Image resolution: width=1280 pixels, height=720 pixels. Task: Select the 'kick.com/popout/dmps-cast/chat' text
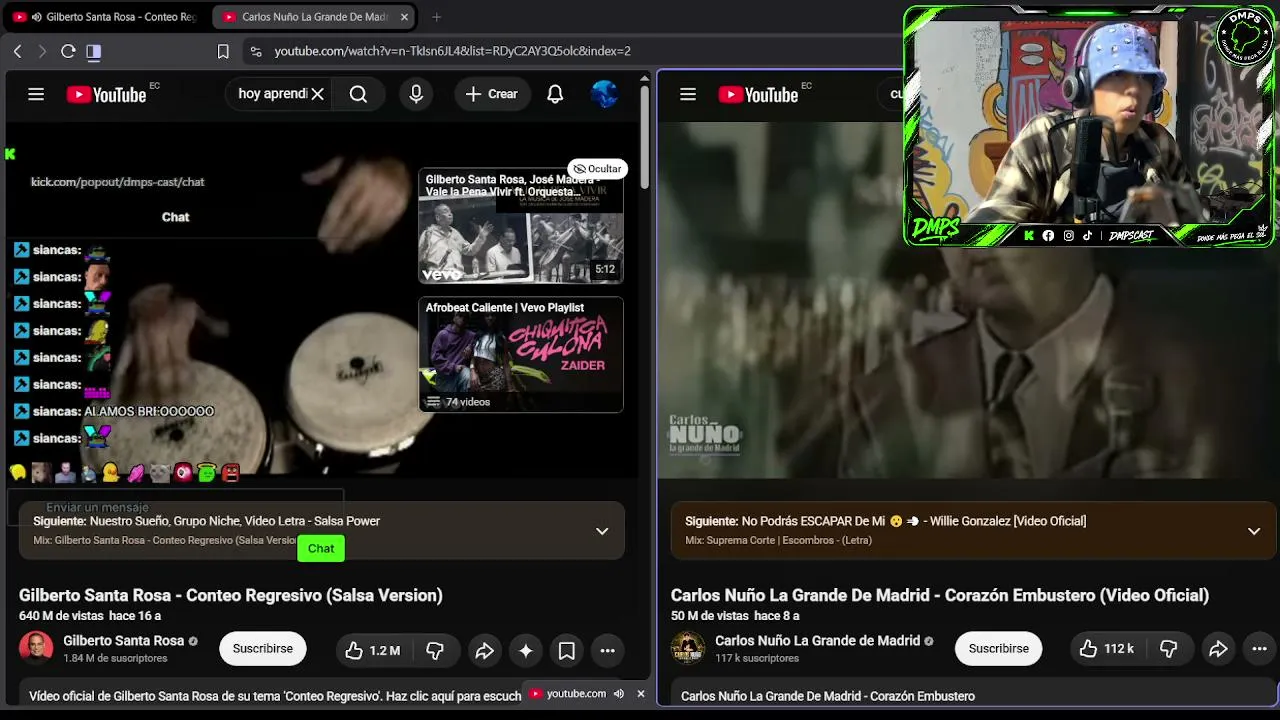click(x=117, y=182)
